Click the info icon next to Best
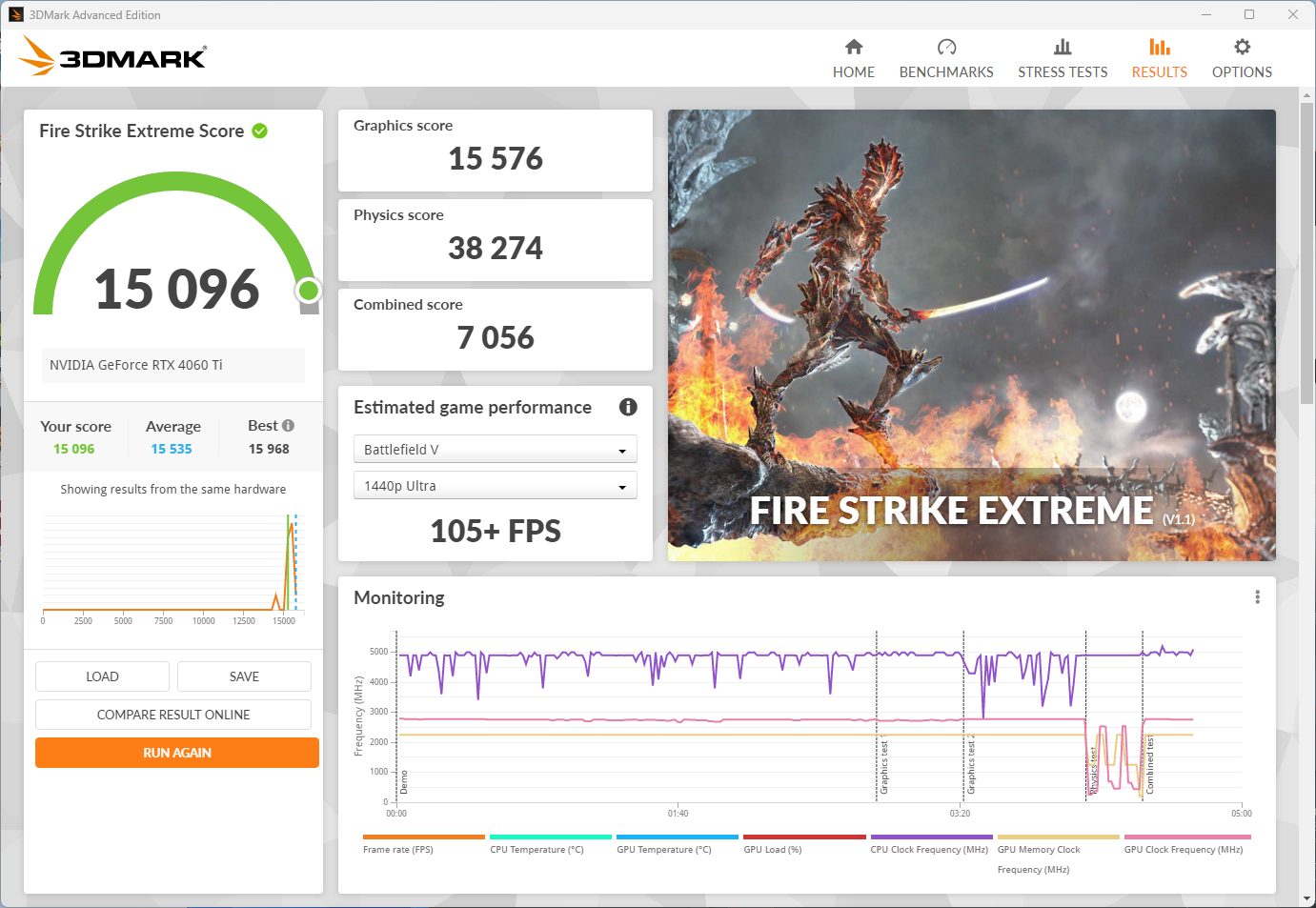This screenshot has width=1316, height=908. 288,425
